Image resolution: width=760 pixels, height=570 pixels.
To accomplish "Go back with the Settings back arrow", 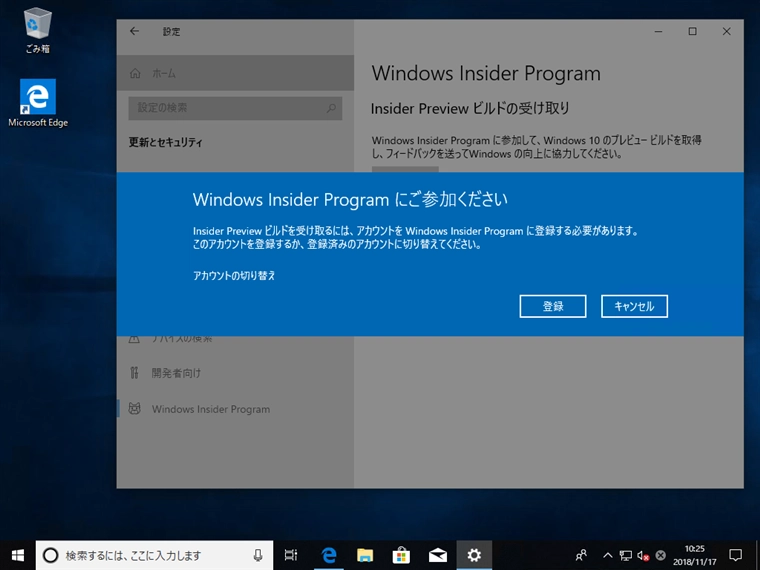I will coord(135,32).
